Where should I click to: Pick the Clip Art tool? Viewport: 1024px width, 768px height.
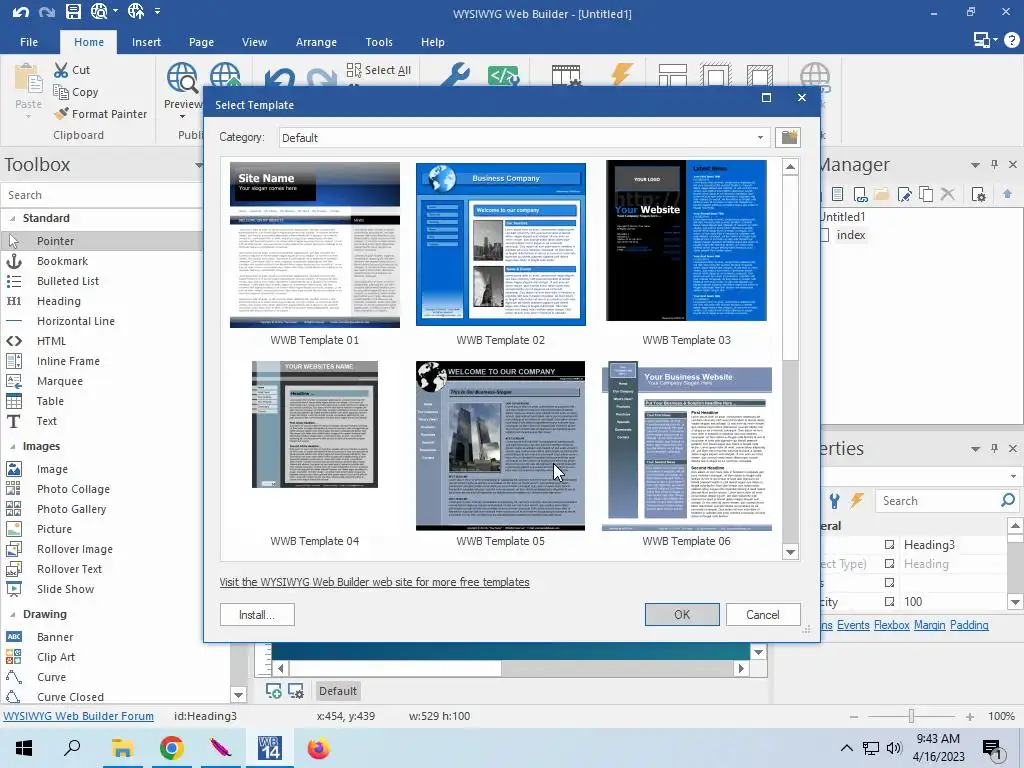click(56, 657)
